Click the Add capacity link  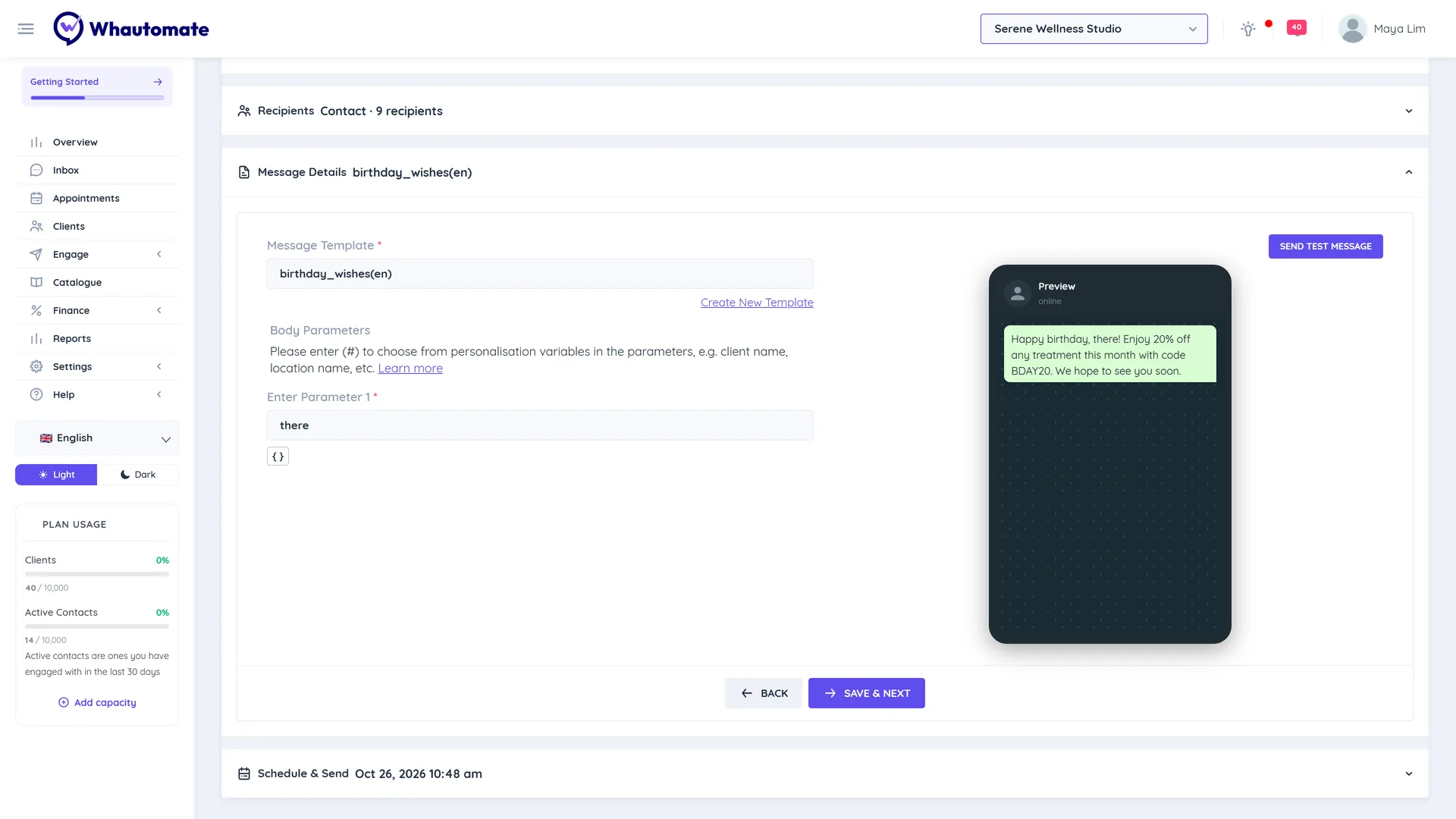click(97, 703)
